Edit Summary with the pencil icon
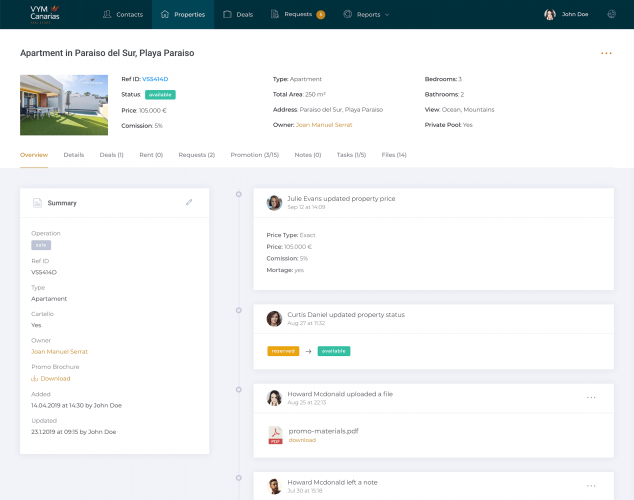The height and width of the screenshot is (500, 634). [189, 202]
